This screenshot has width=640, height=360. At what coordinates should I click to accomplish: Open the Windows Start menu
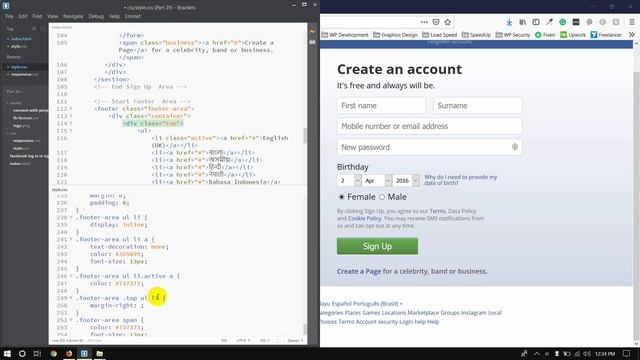[7, 353]
